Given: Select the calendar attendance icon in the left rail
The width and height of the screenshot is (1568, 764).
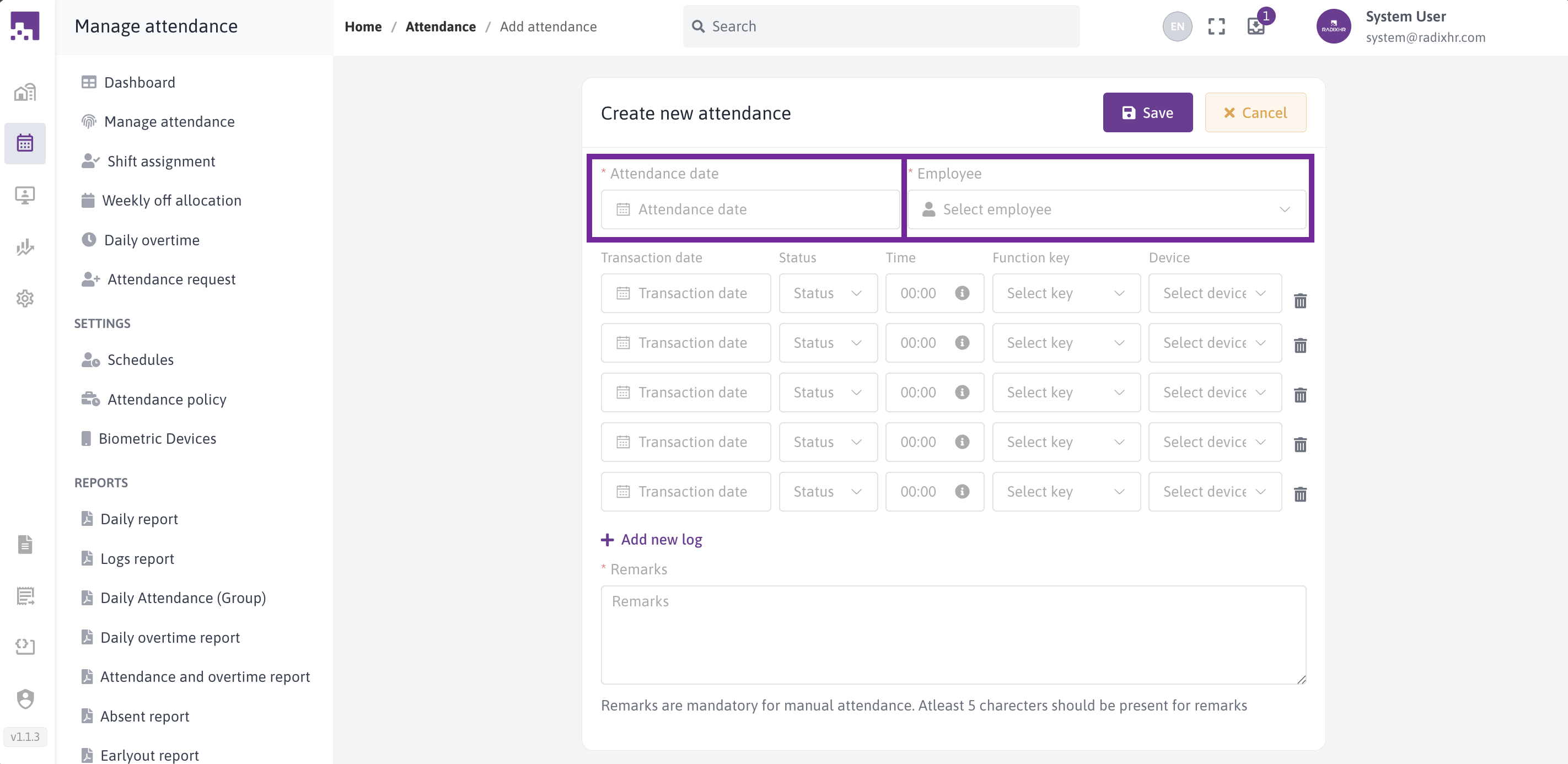Looking at the screenshot, I should pyautogui.click(x=24, y=142).
